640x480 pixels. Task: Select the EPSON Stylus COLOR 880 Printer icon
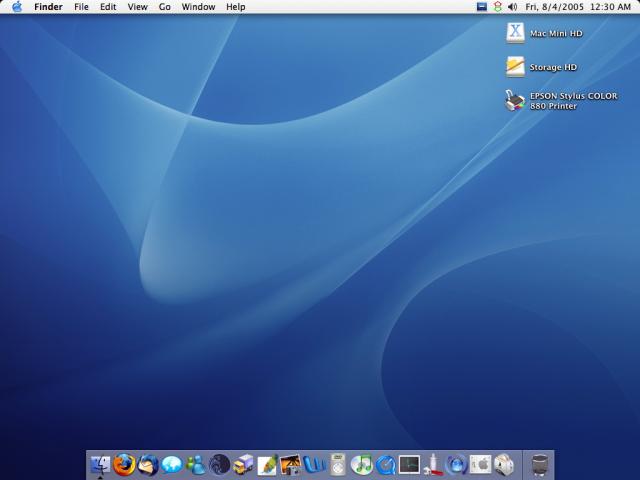coord(515,100)
